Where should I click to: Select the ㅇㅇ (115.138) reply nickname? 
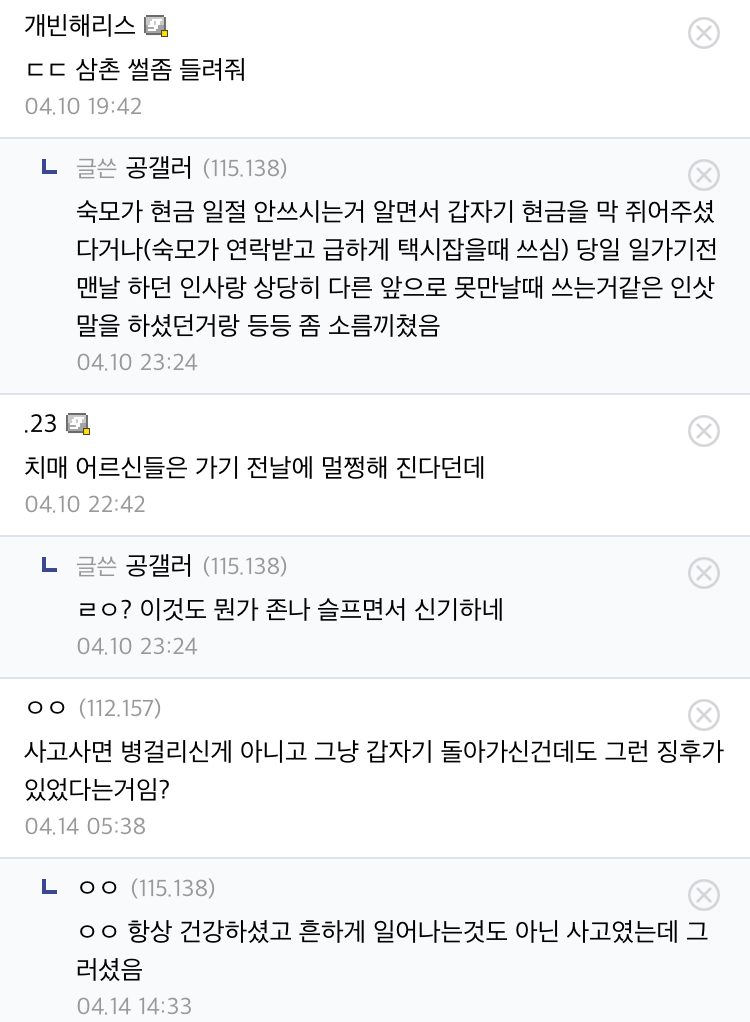click(x=146, y=888)
